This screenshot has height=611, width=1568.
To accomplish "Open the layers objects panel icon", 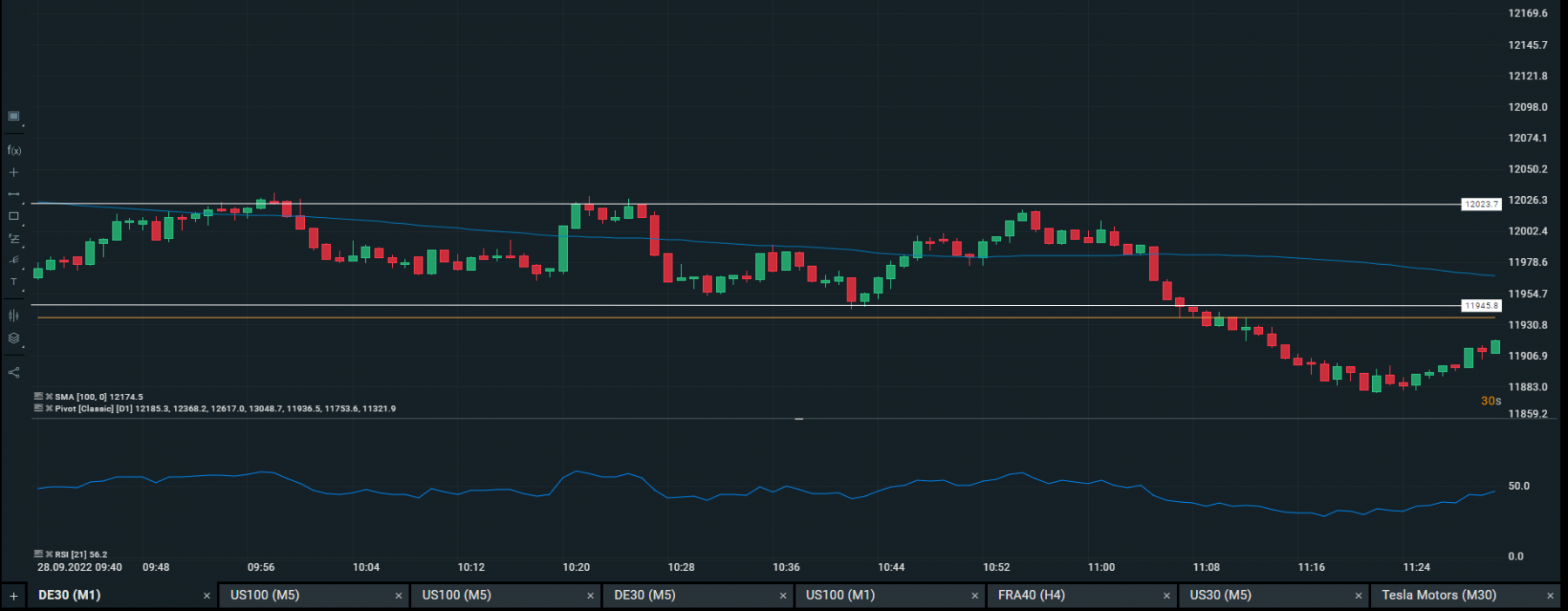I will pyautogui.click(x=14, y=338).
